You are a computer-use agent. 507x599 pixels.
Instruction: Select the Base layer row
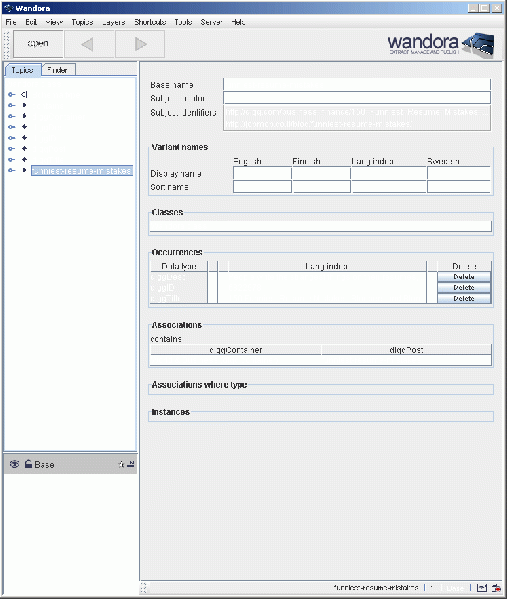(x=70, y=464)
